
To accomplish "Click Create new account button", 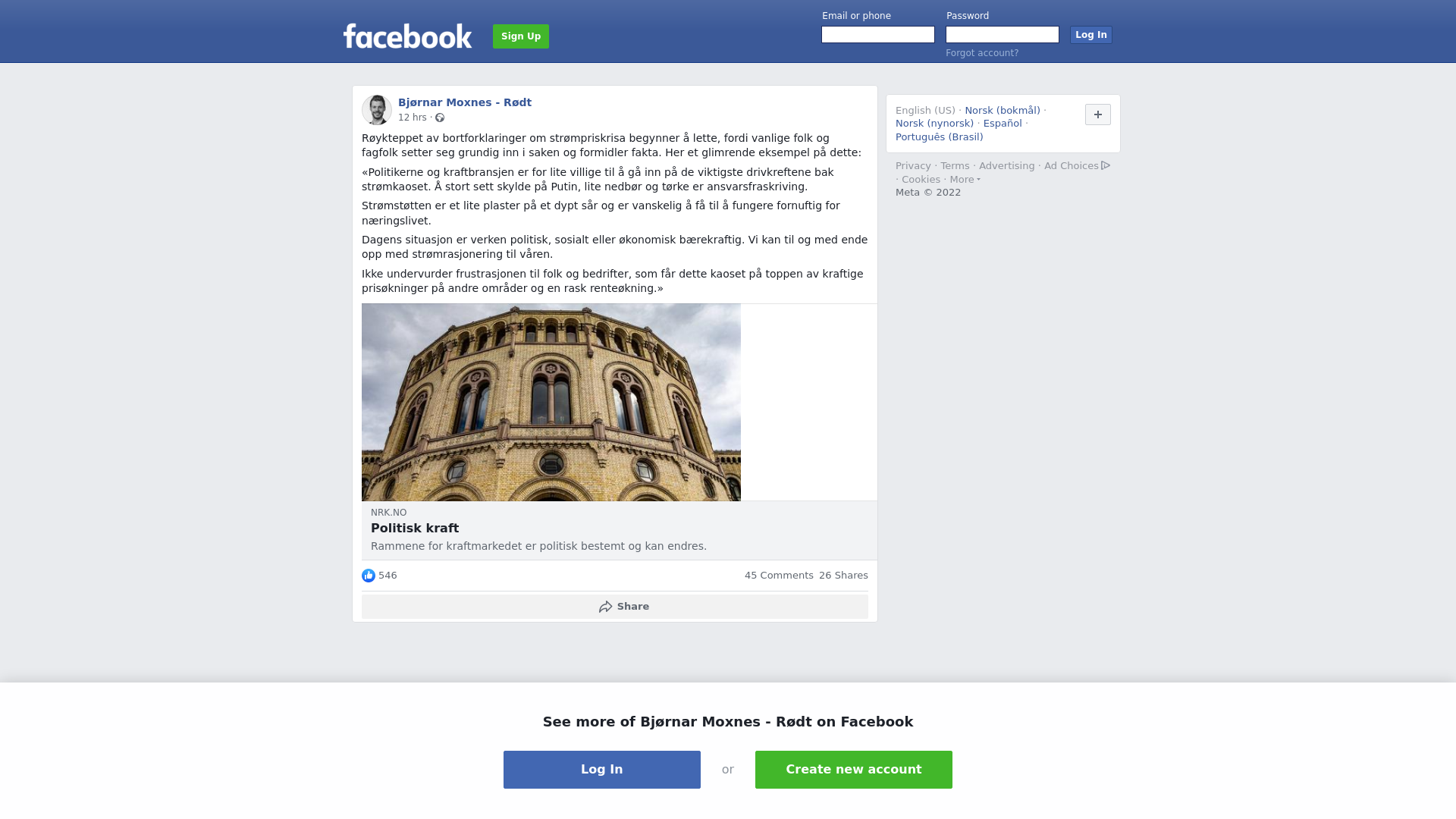I will coord(854,770).
